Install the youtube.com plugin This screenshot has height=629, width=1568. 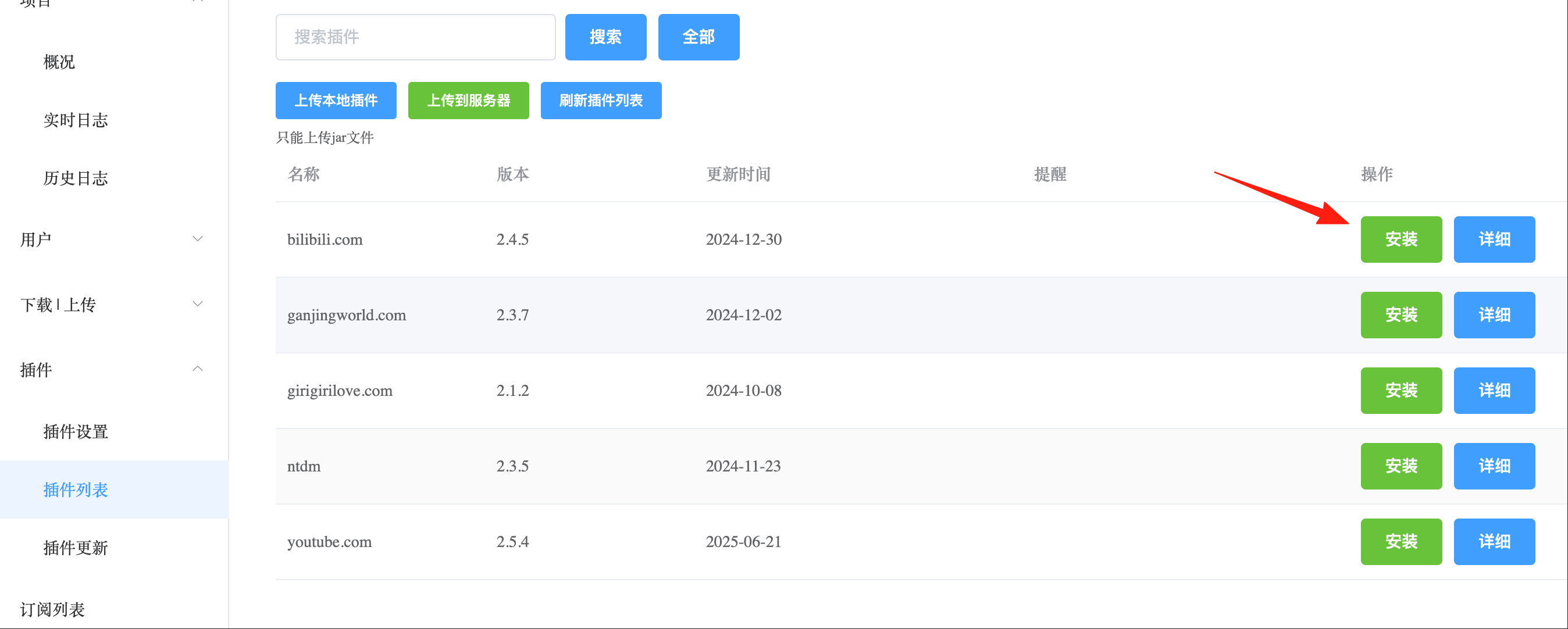tap(1401, 541)
